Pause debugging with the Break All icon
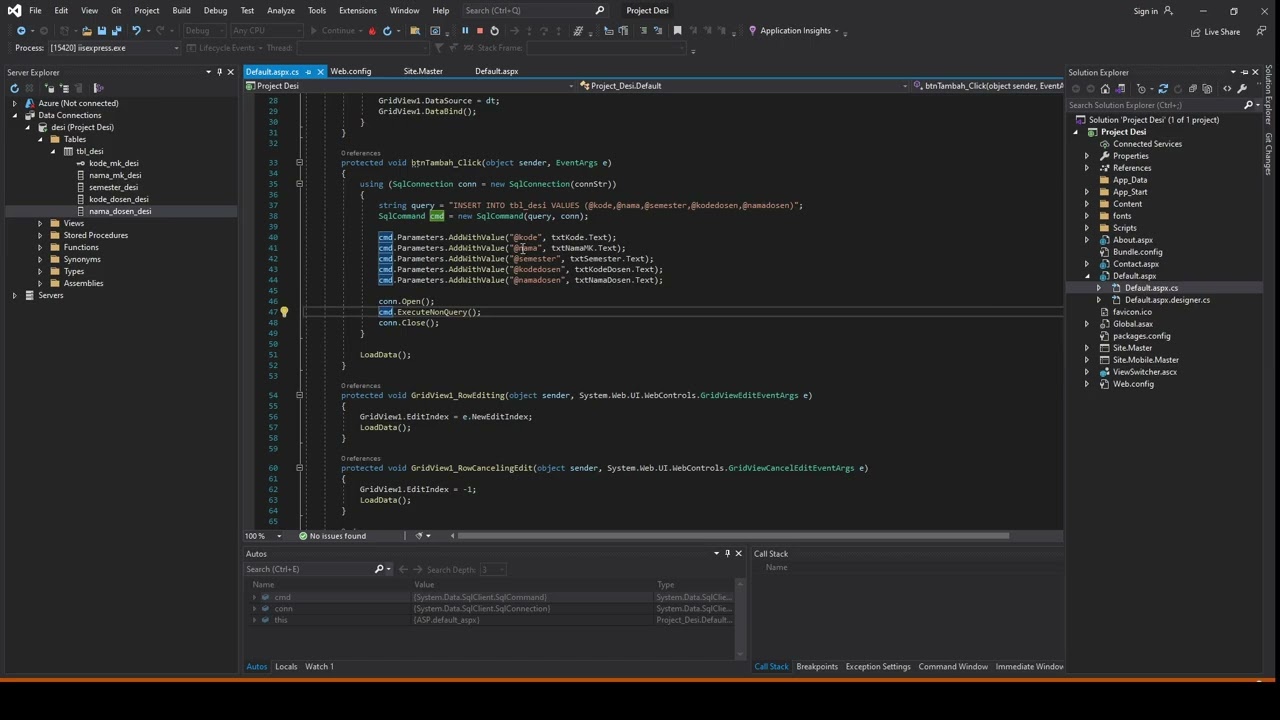 (x=465, y=31)
